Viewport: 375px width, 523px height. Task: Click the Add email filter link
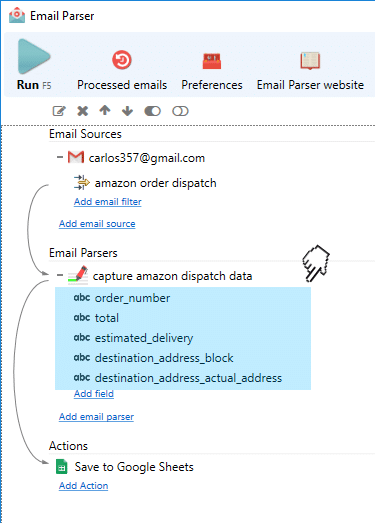tap(108, 202)
